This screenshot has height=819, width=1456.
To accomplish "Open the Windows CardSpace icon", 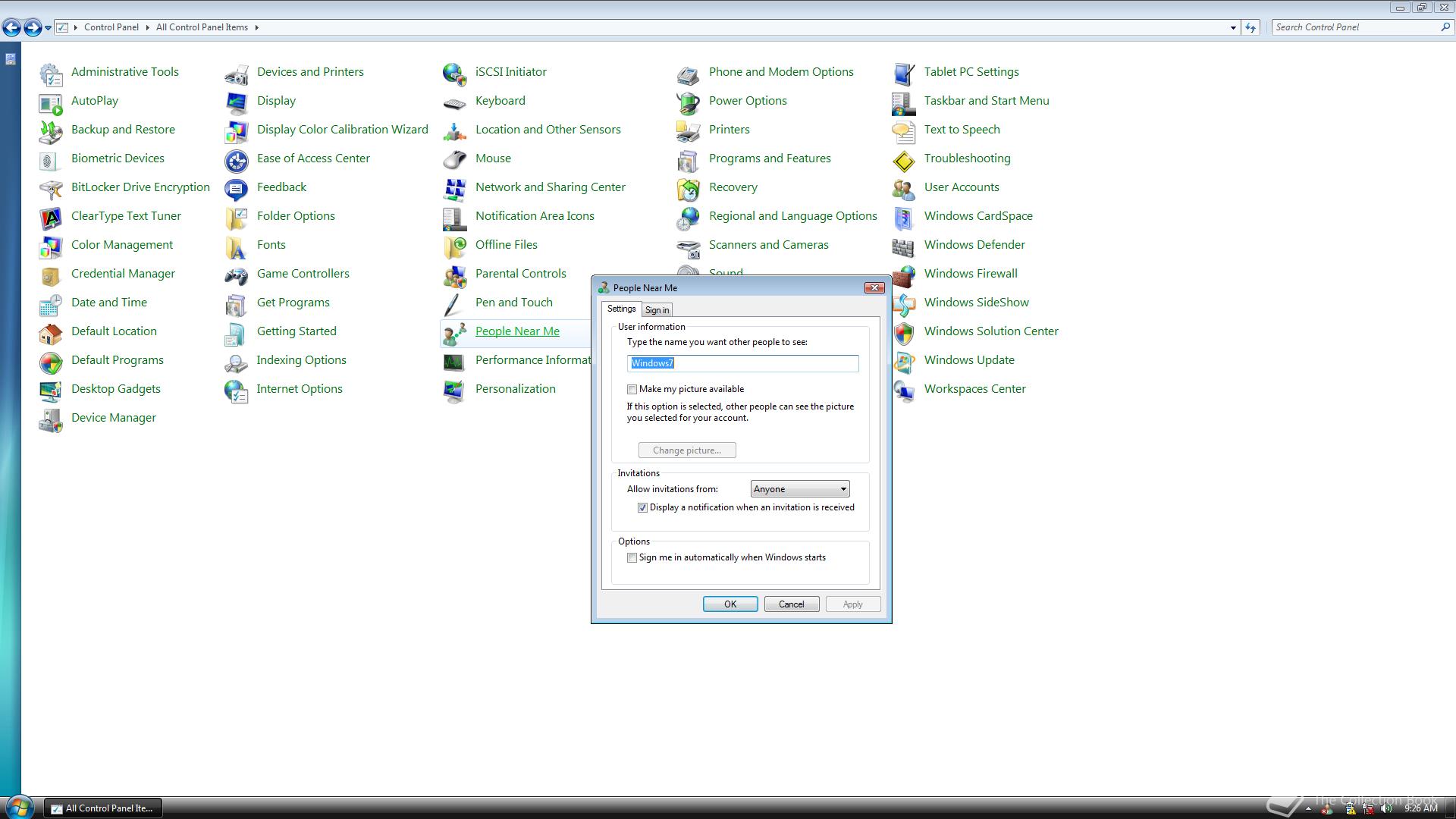I will click(904, 218).
